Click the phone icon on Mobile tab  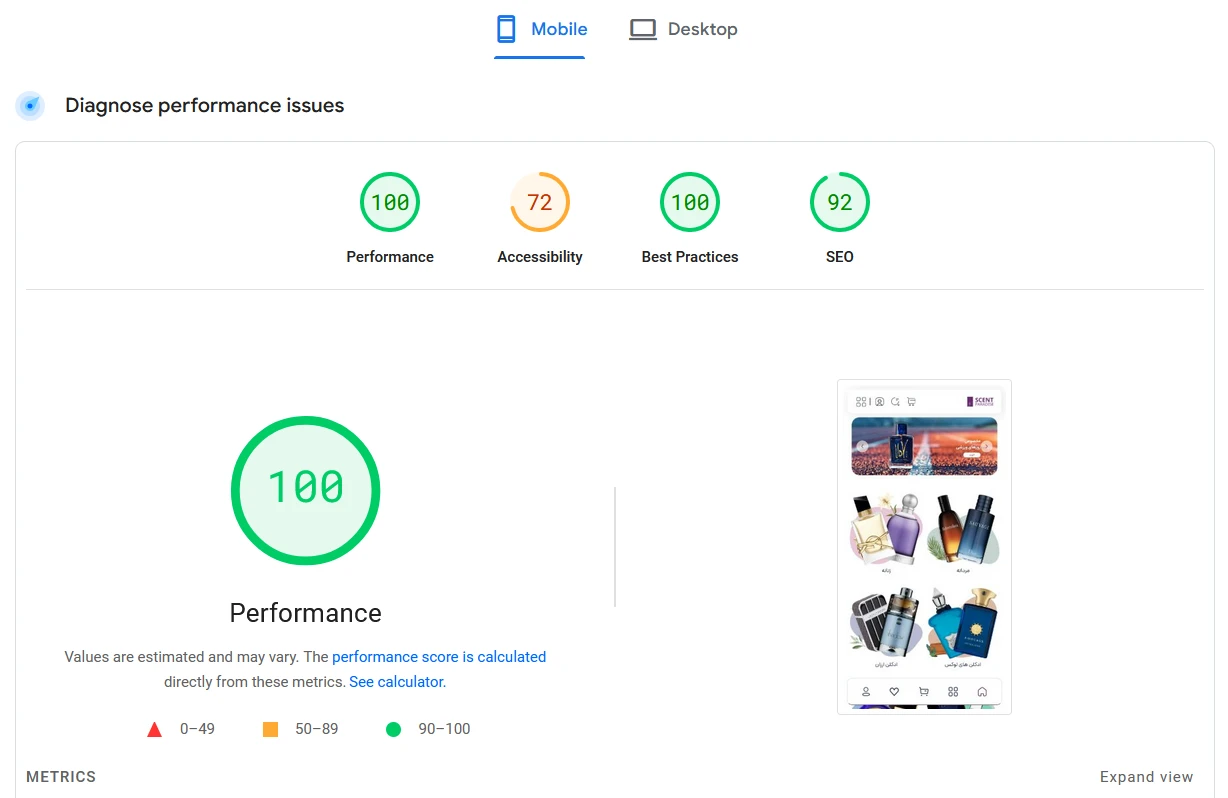(x=507, y=29)
